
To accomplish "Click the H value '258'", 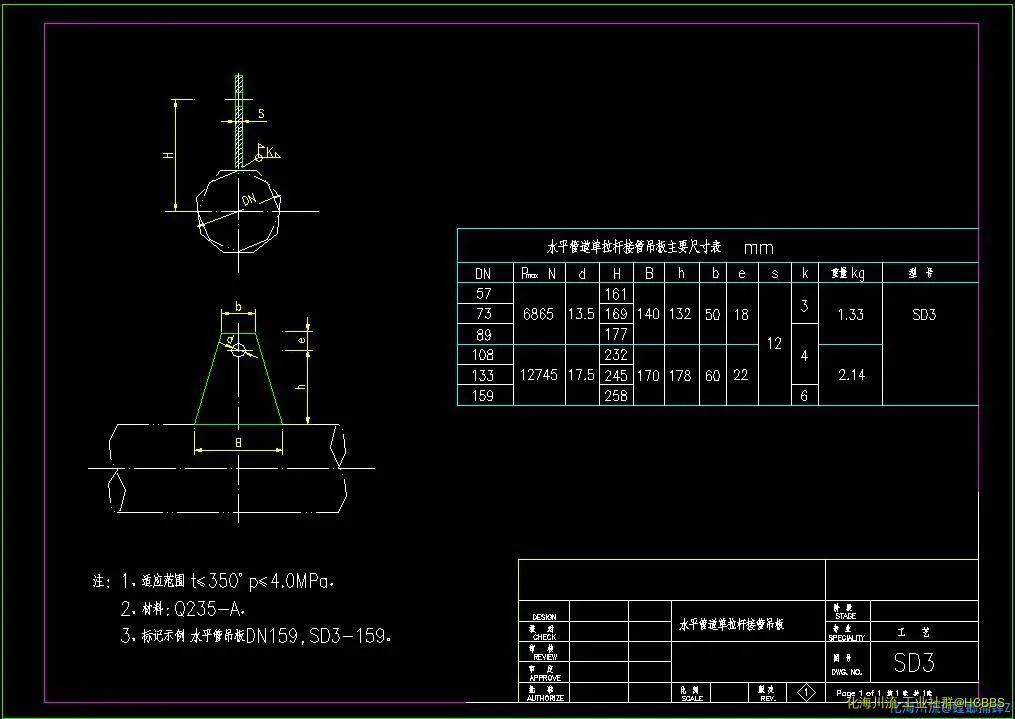I will click(x=616, y=395).
